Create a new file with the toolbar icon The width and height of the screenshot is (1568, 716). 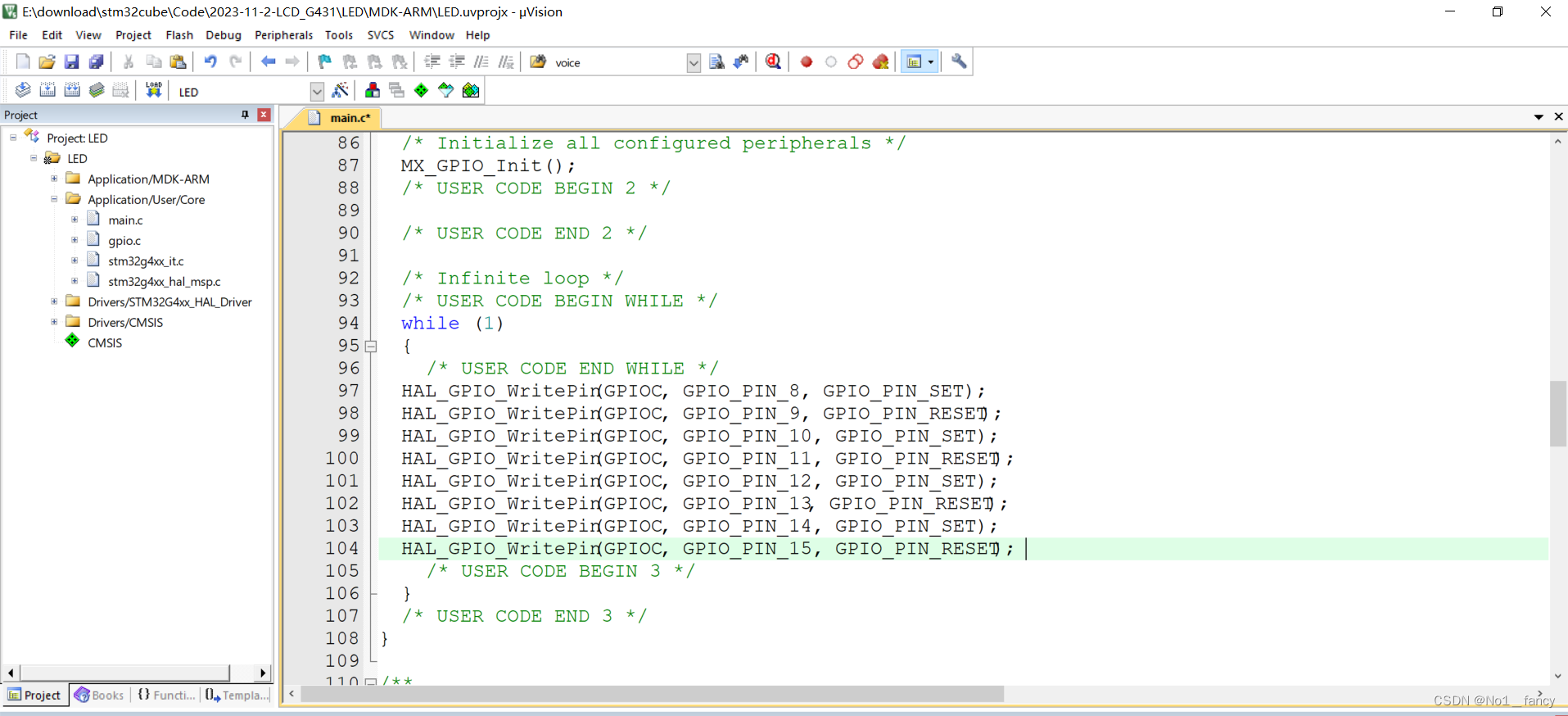point(22,61)
